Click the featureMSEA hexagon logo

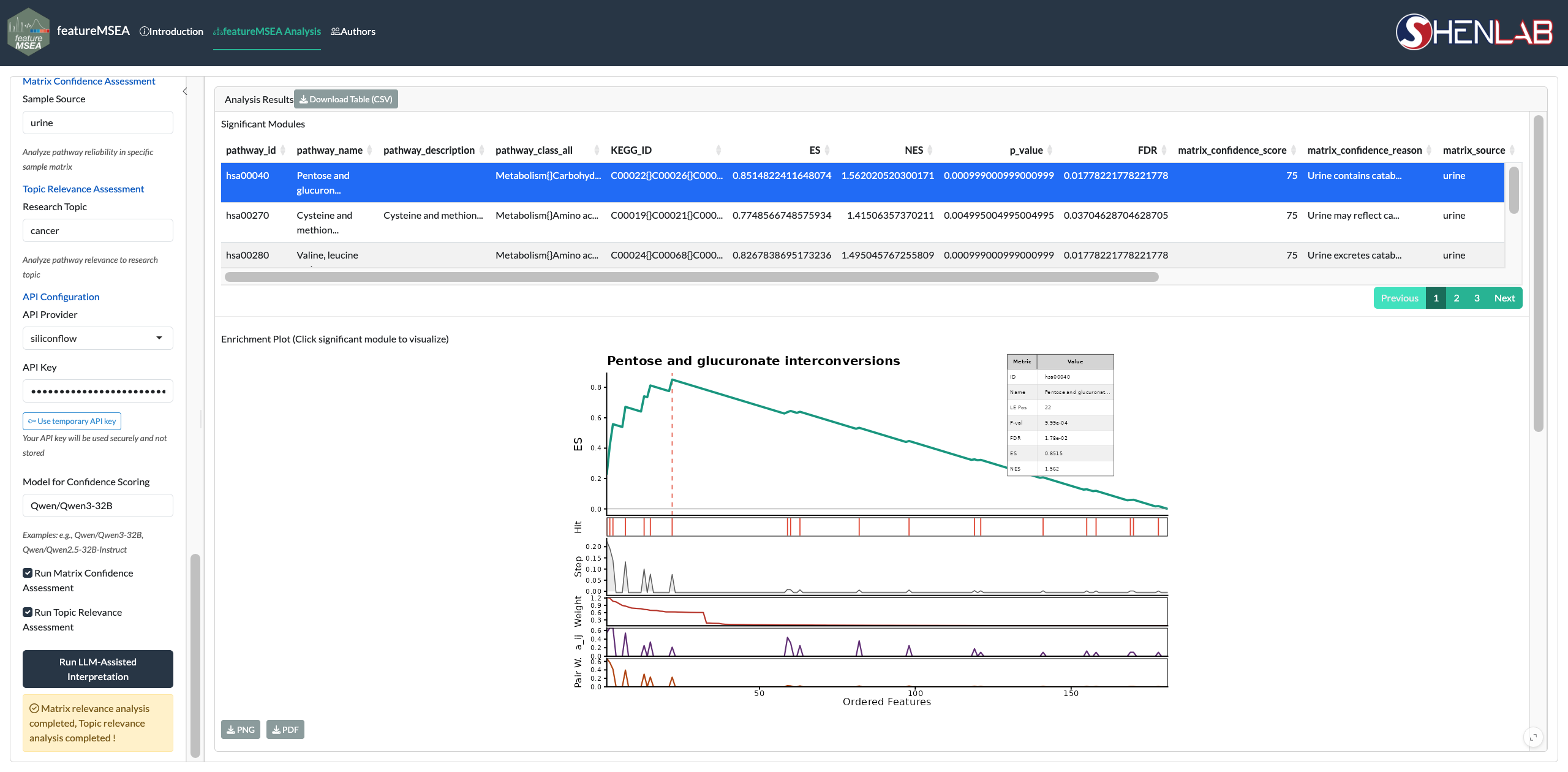(x=28, y=32)
